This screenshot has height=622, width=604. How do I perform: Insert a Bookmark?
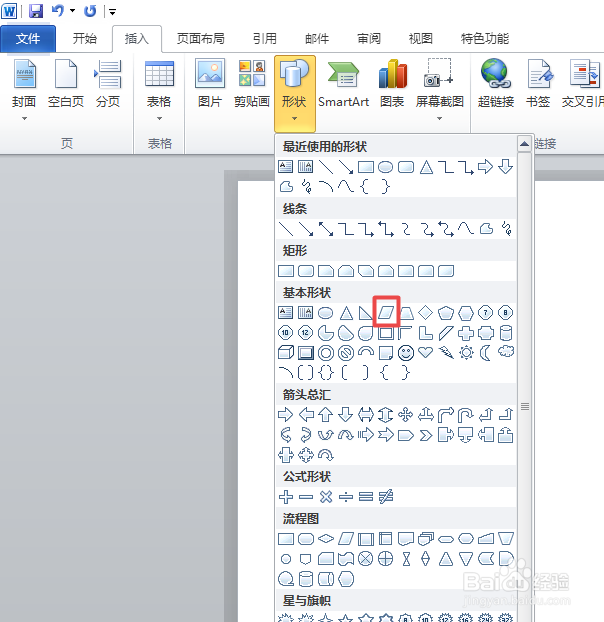coord(538,84)
